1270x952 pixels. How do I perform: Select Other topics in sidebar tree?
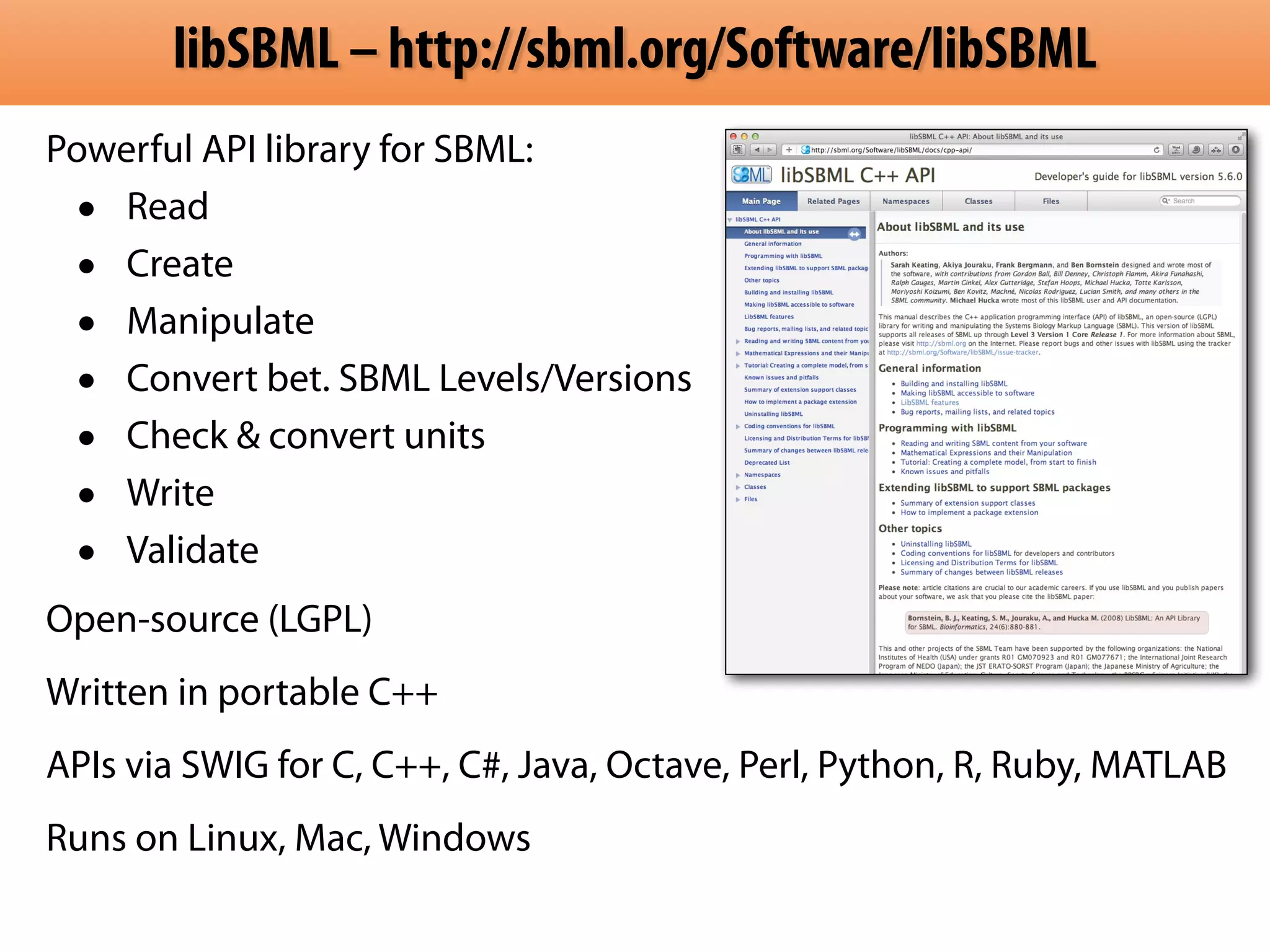[x=762, y=281]
